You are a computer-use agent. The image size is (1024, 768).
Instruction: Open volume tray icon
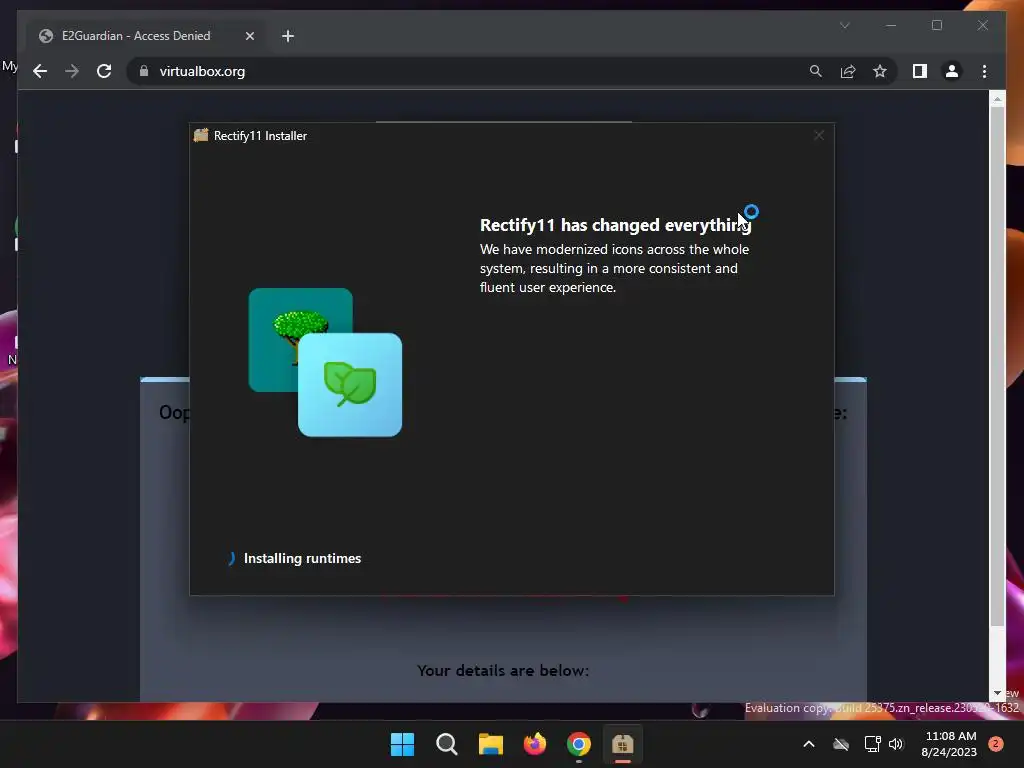896,744
